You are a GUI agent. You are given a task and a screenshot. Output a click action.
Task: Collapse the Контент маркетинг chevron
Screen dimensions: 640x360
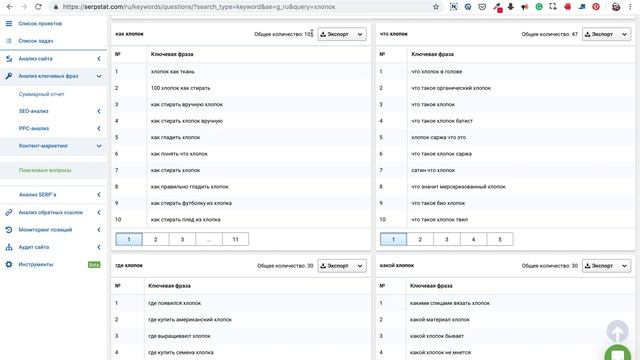click(99, 146)
